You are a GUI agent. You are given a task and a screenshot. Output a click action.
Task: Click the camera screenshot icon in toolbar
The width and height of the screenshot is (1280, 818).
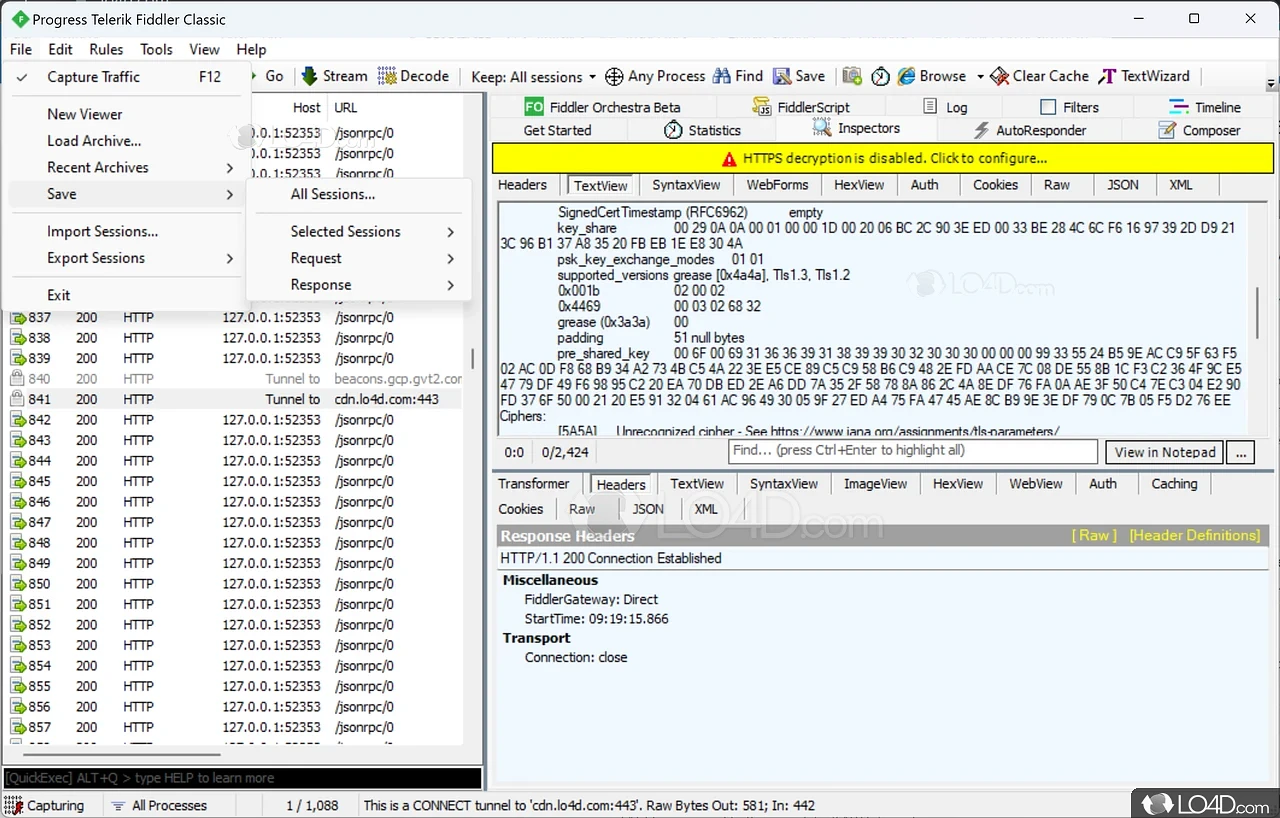[x=852, y=76]
